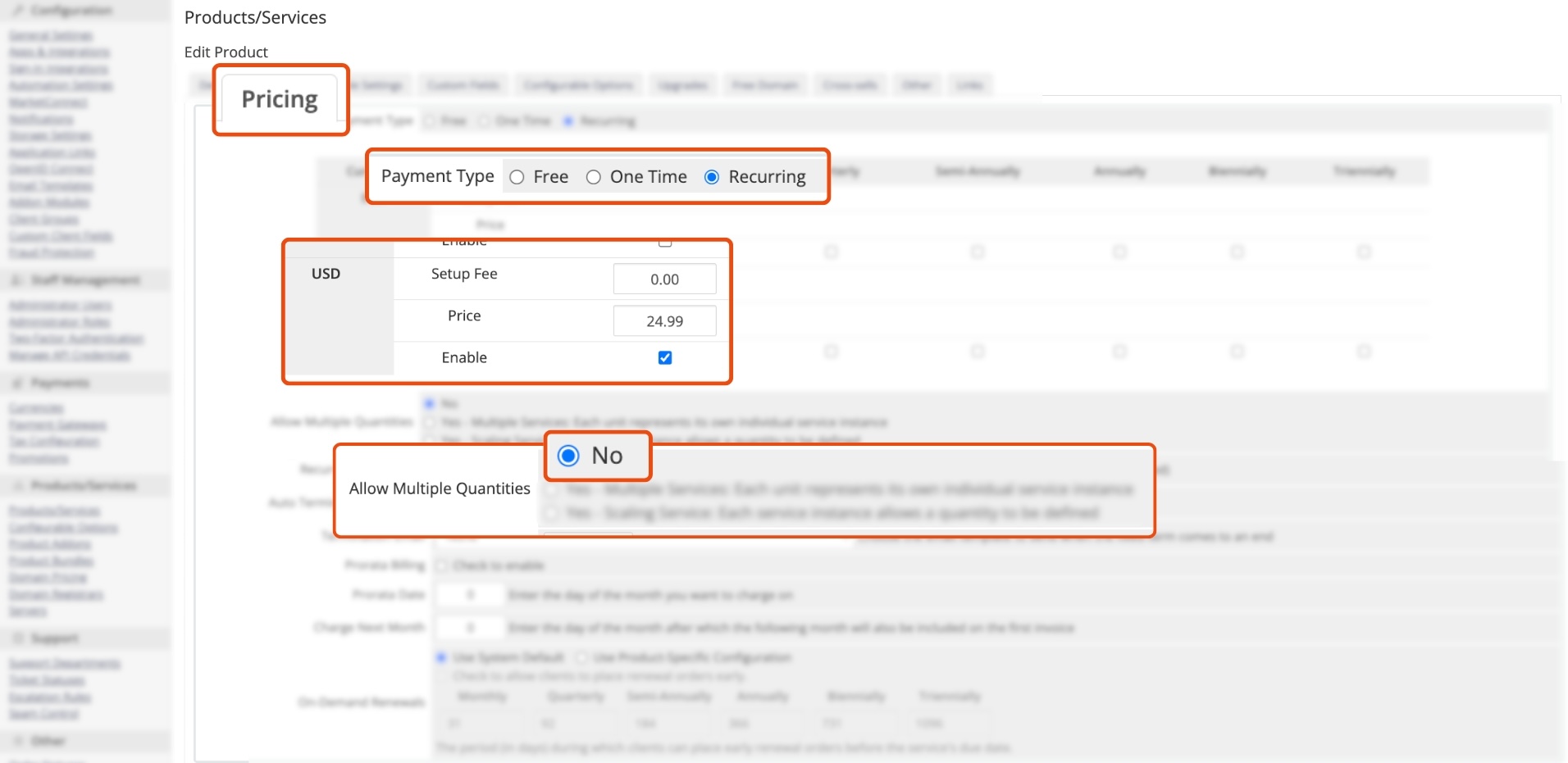Click the Other section header icon
The height and width of the screenshot is (763, 1568).
(17, 741)
